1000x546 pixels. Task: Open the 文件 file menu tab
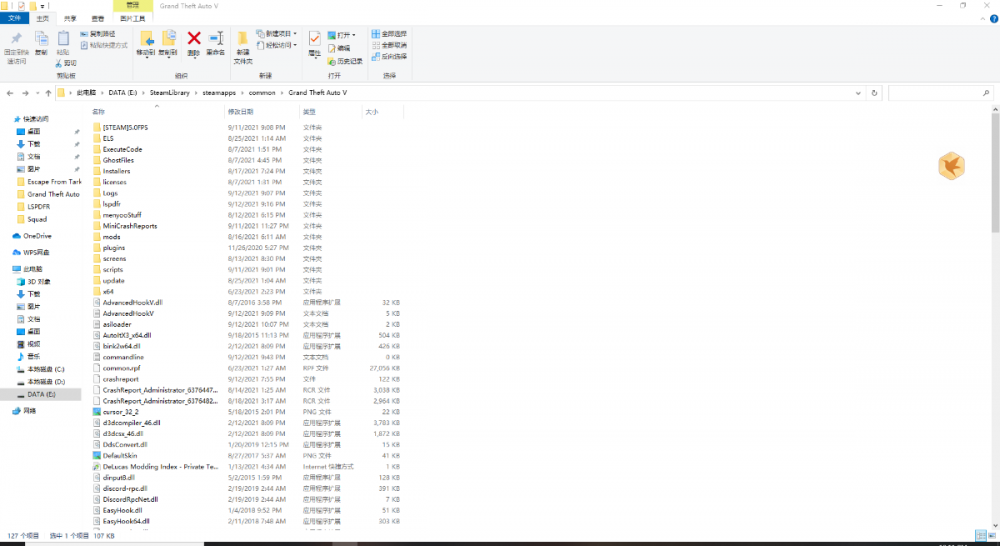pyautogui.click(x=14, y=18)
